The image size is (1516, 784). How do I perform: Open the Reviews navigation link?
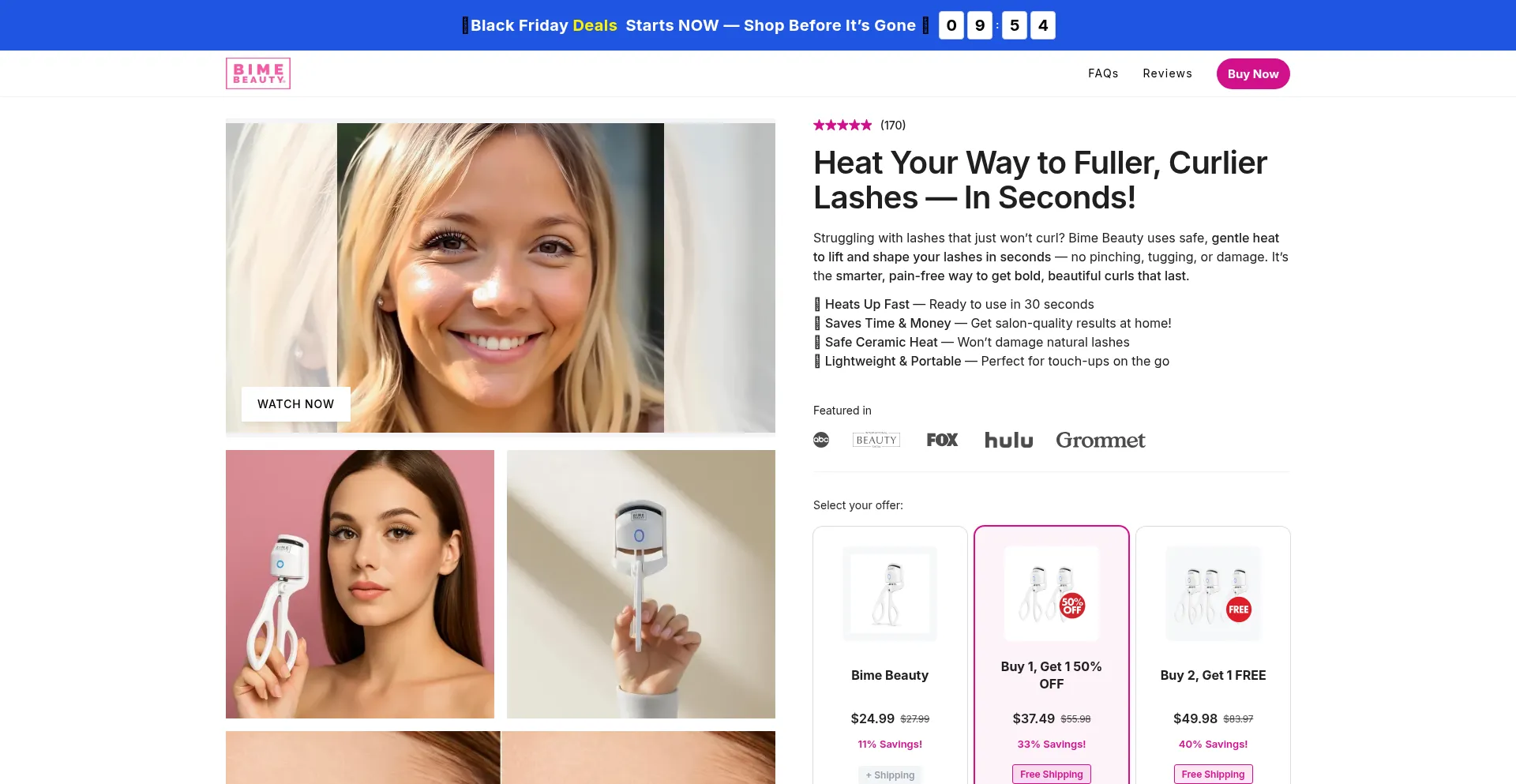1167,73
